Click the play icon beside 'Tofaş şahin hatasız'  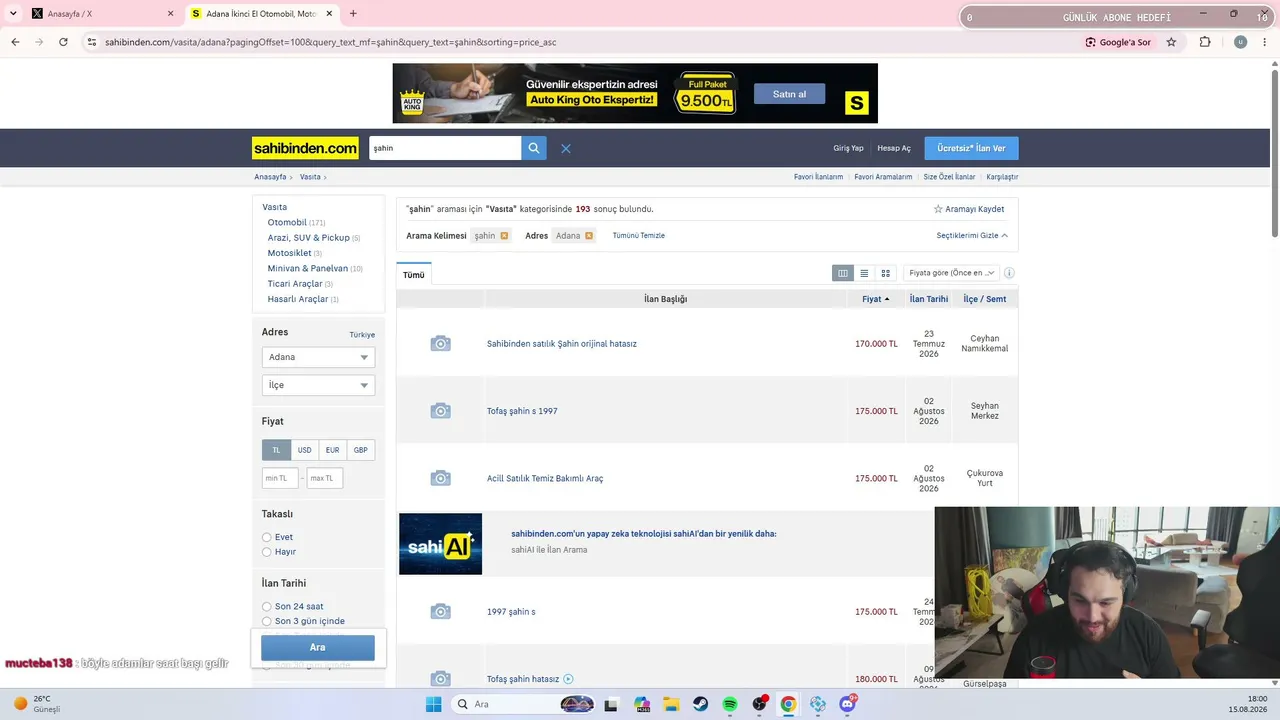tap(568, 679)
